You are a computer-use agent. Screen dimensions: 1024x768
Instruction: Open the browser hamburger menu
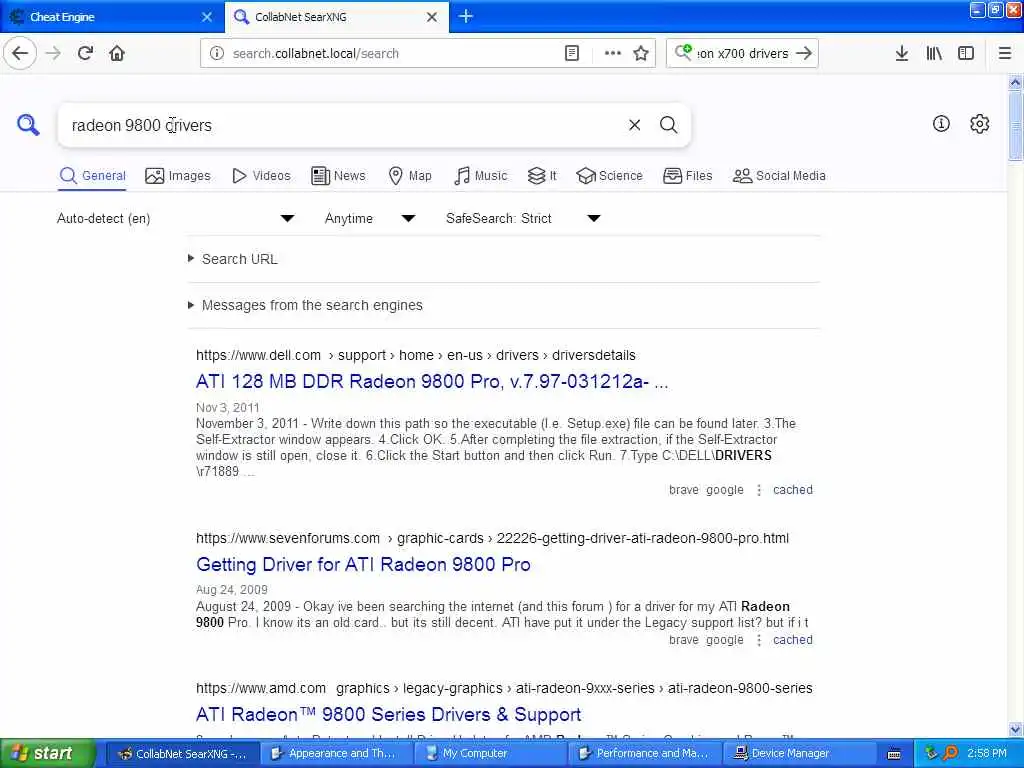point(1004,53)
